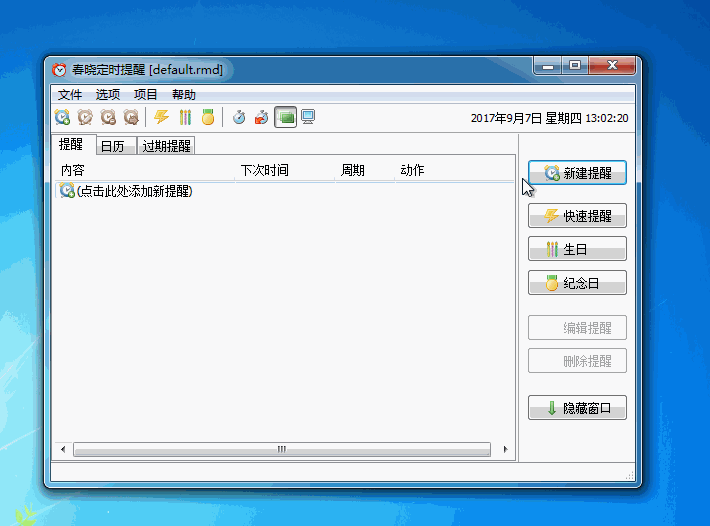Minimize the 春晓定时提醒 window

pyautogui.click(x=548, y=66)
